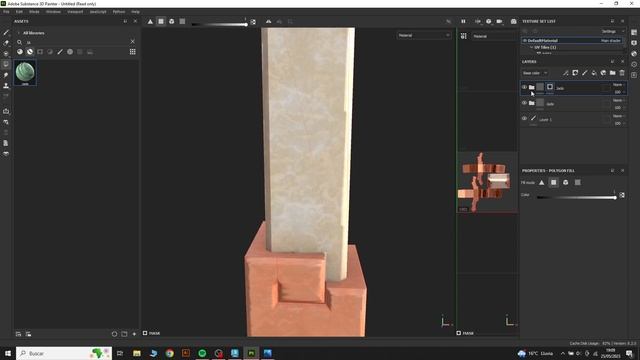Image resolution: width=640 pixels, height=360 pixels.
Task: Open the 2D viewport Material channel dropdown
Action: (495, 36)
